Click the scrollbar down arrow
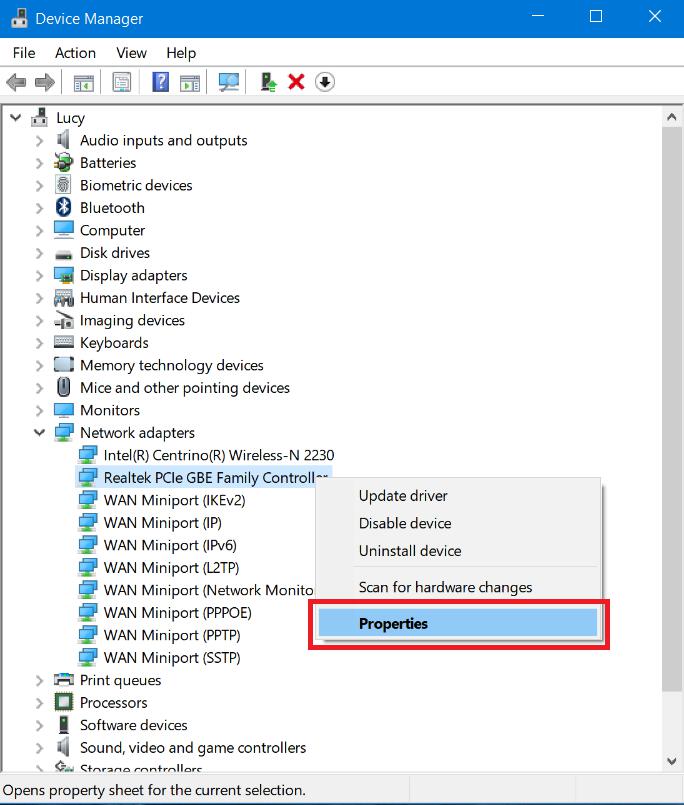This screenshot has width=684, height=805. [x=672, y=761]
